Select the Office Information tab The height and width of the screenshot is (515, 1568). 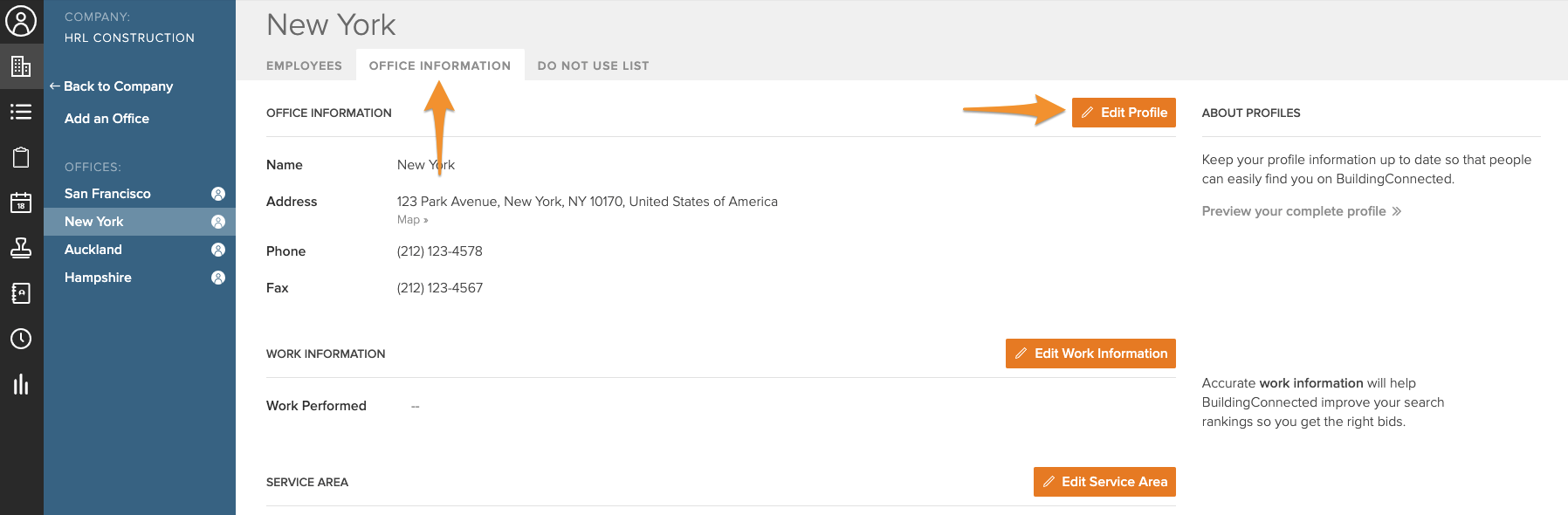439,65
